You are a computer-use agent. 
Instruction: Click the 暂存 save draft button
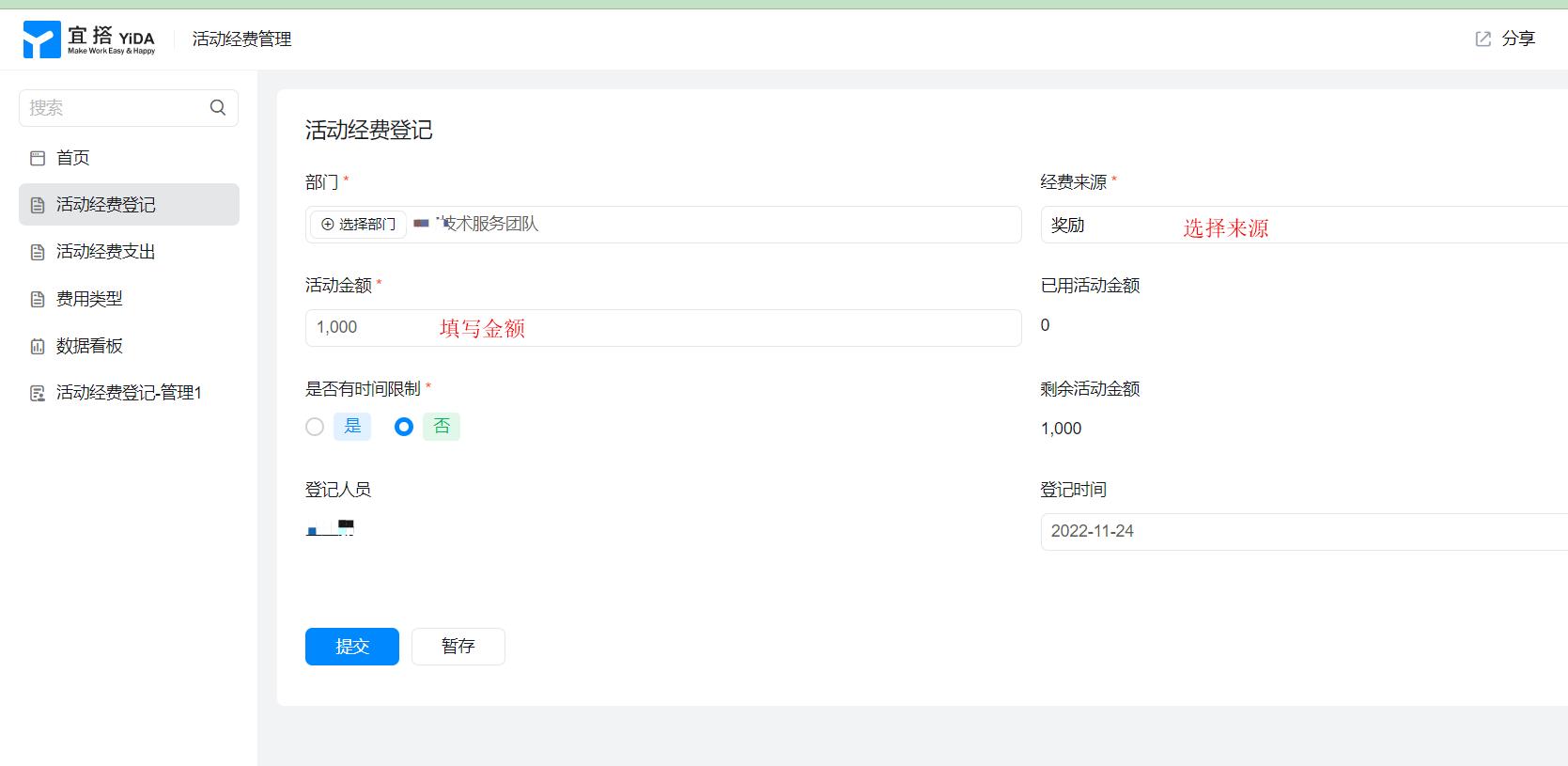[x=458, y=647]
